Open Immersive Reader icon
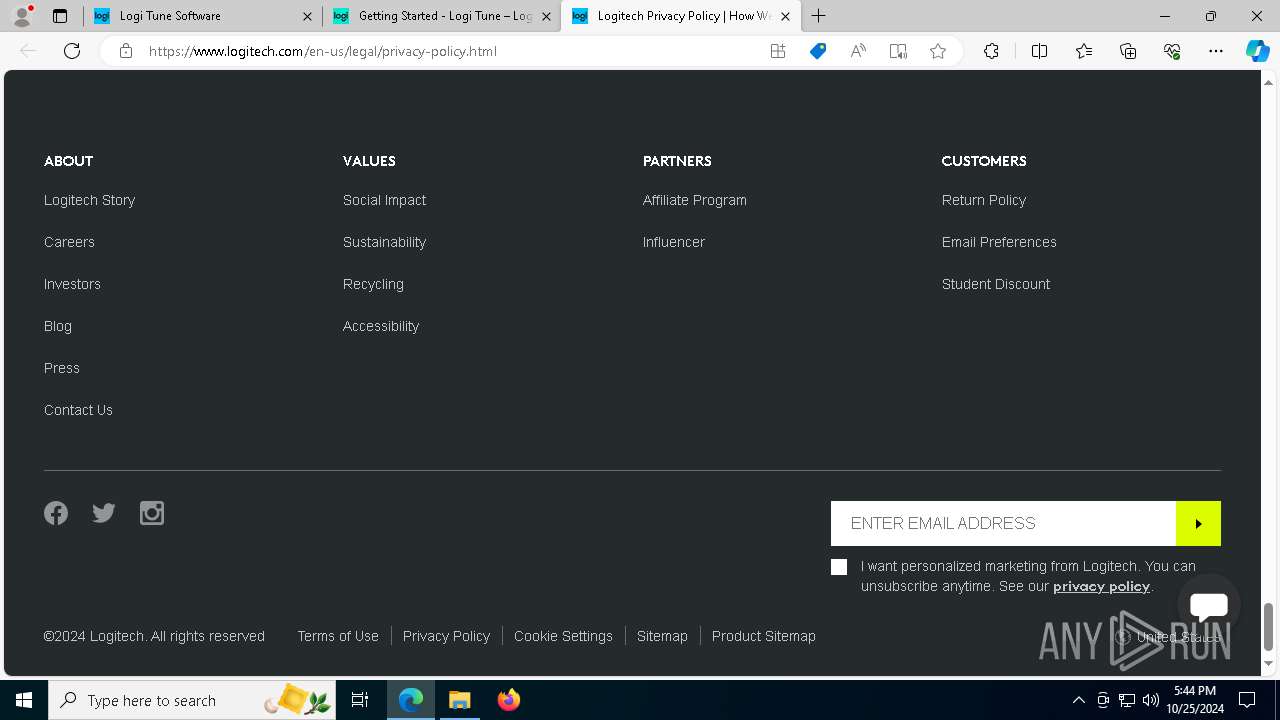Image resolution: width=1280 pixels, height=720 pixels. click(x=898, y=51)
